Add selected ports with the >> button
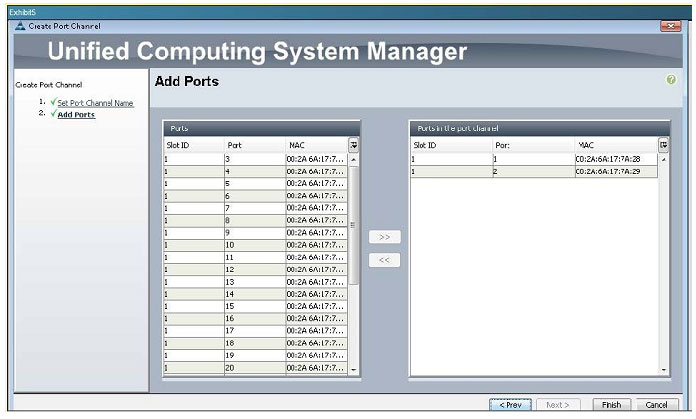 pyautogui.click(x=384, y=237)
